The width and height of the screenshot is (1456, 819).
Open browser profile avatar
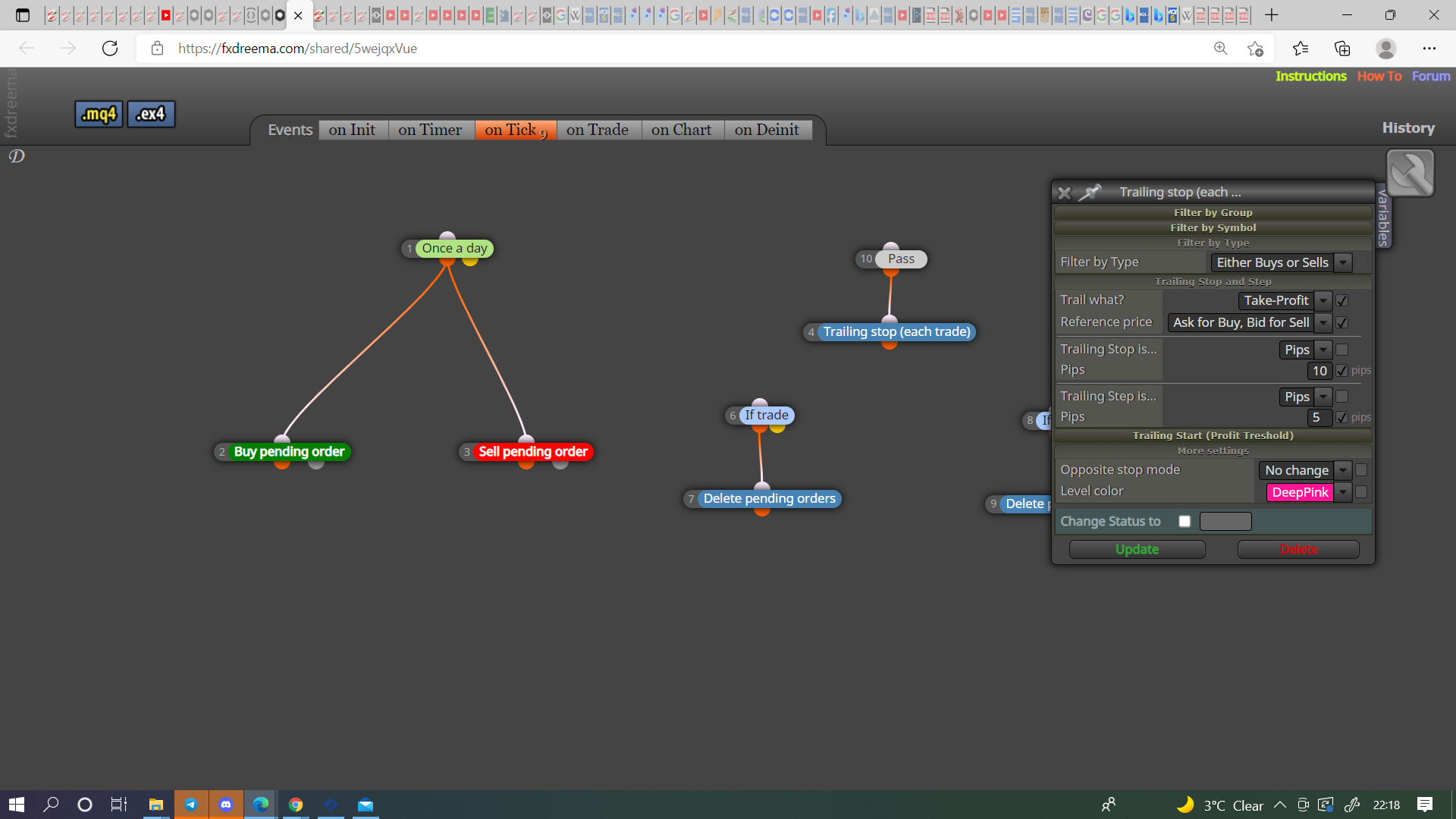1386,49
